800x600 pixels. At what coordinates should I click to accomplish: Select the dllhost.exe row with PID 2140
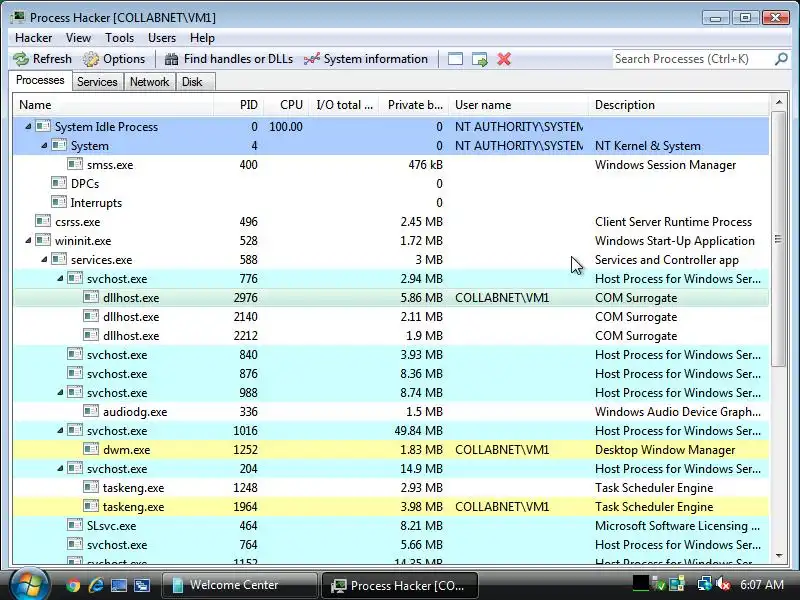click(x=391, y=317)
